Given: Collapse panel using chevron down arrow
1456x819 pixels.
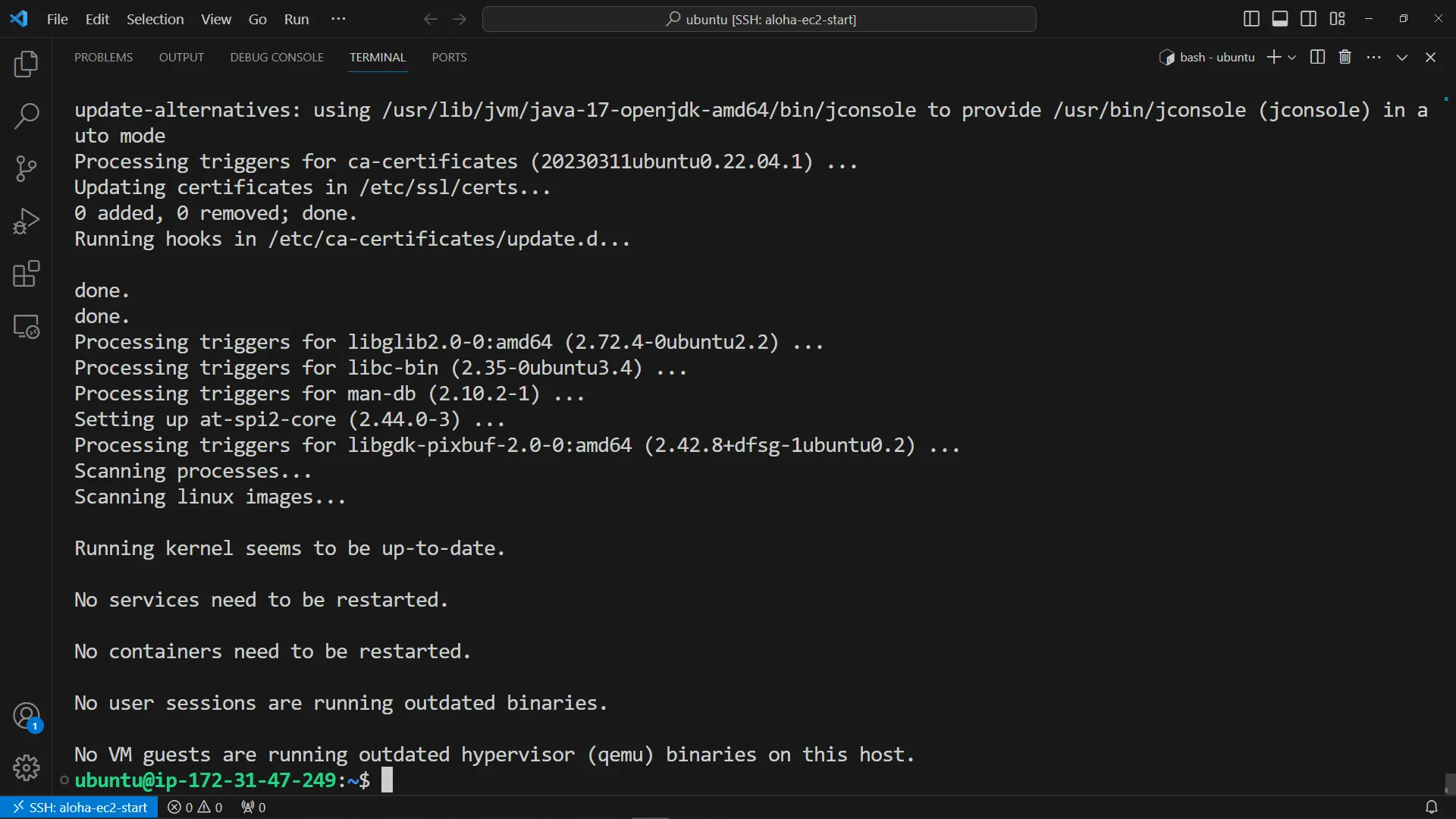Looking at the screenshot, I should pyautogui.click(x=1402, y=58).
